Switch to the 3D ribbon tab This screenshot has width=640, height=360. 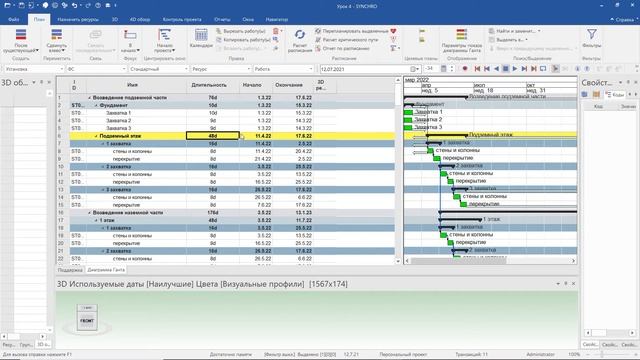pos(115,19)
